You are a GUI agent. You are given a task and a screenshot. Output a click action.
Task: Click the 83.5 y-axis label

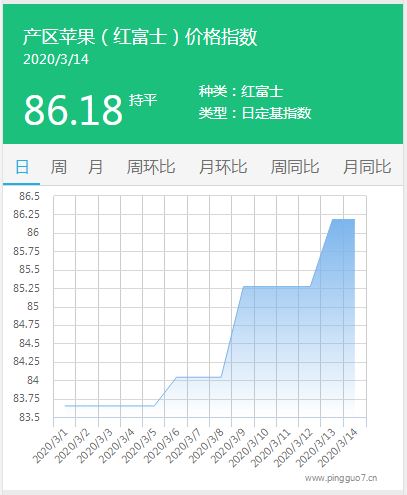(29, 417)
